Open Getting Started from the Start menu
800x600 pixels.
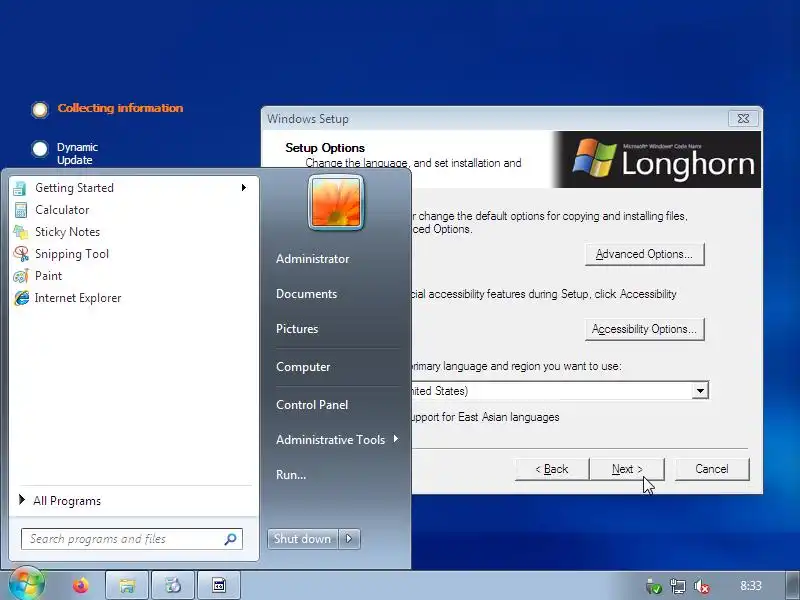tap(132, 188)
